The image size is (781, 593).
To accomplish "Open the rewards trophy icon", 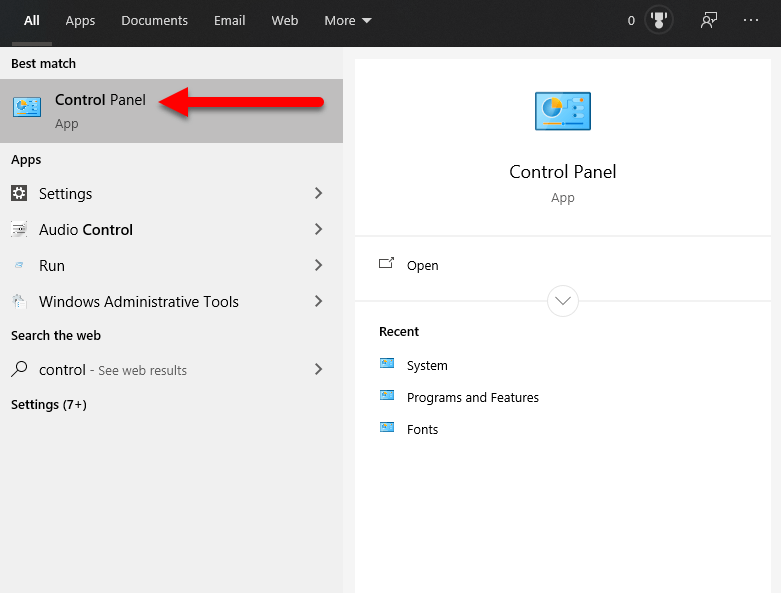I will [x=658, y=20].
